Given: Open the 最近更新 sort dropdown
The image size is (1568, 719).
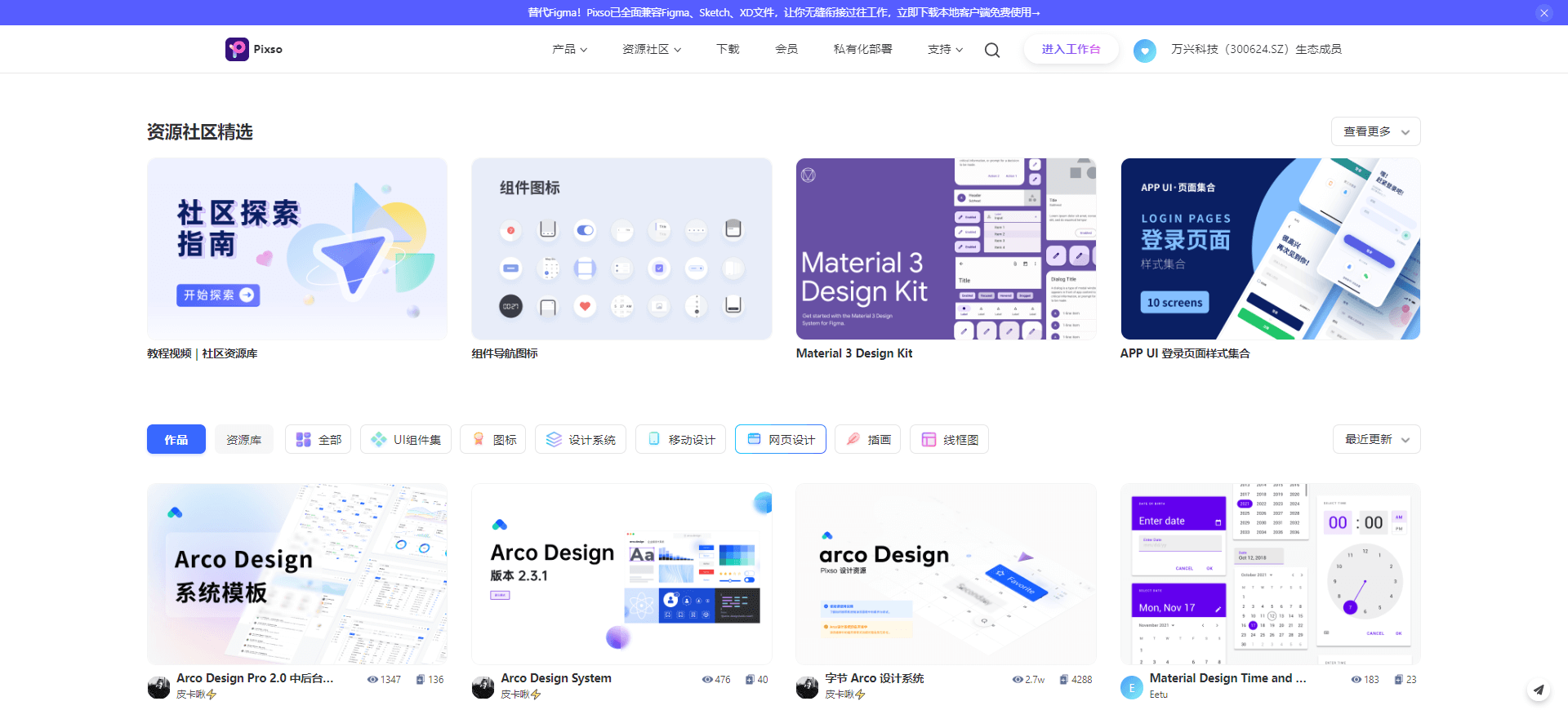Looking at the screenshot, I should tap(1377, 439).
